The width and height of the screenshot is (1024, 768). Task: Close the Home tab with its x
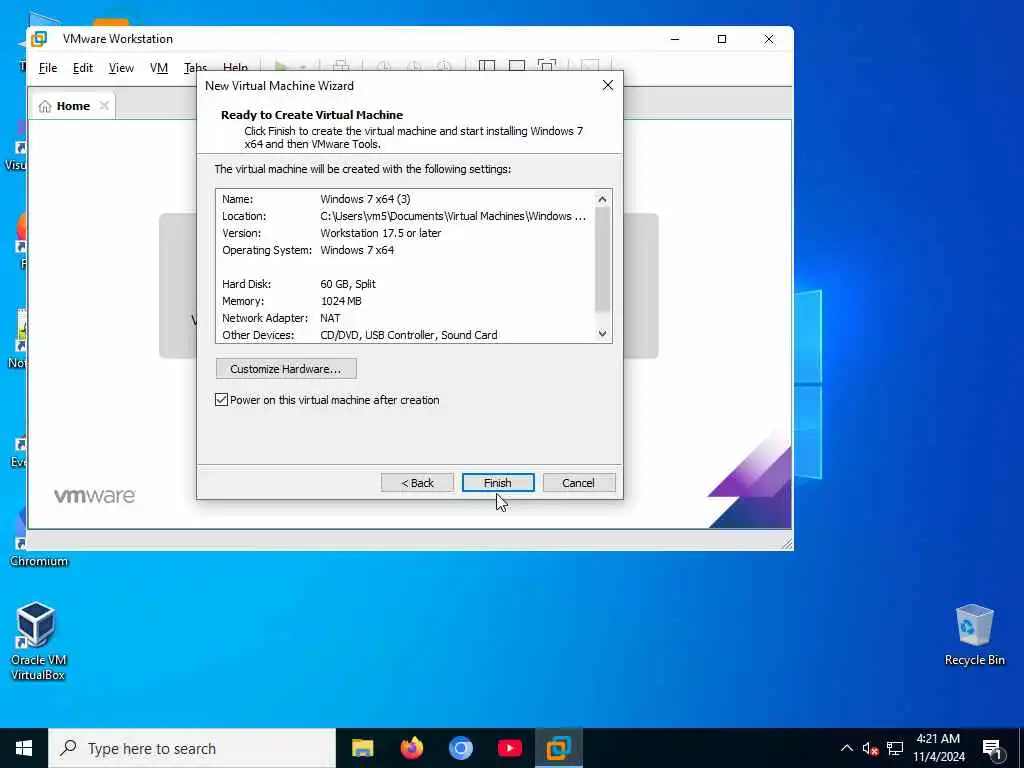point(104,106)
